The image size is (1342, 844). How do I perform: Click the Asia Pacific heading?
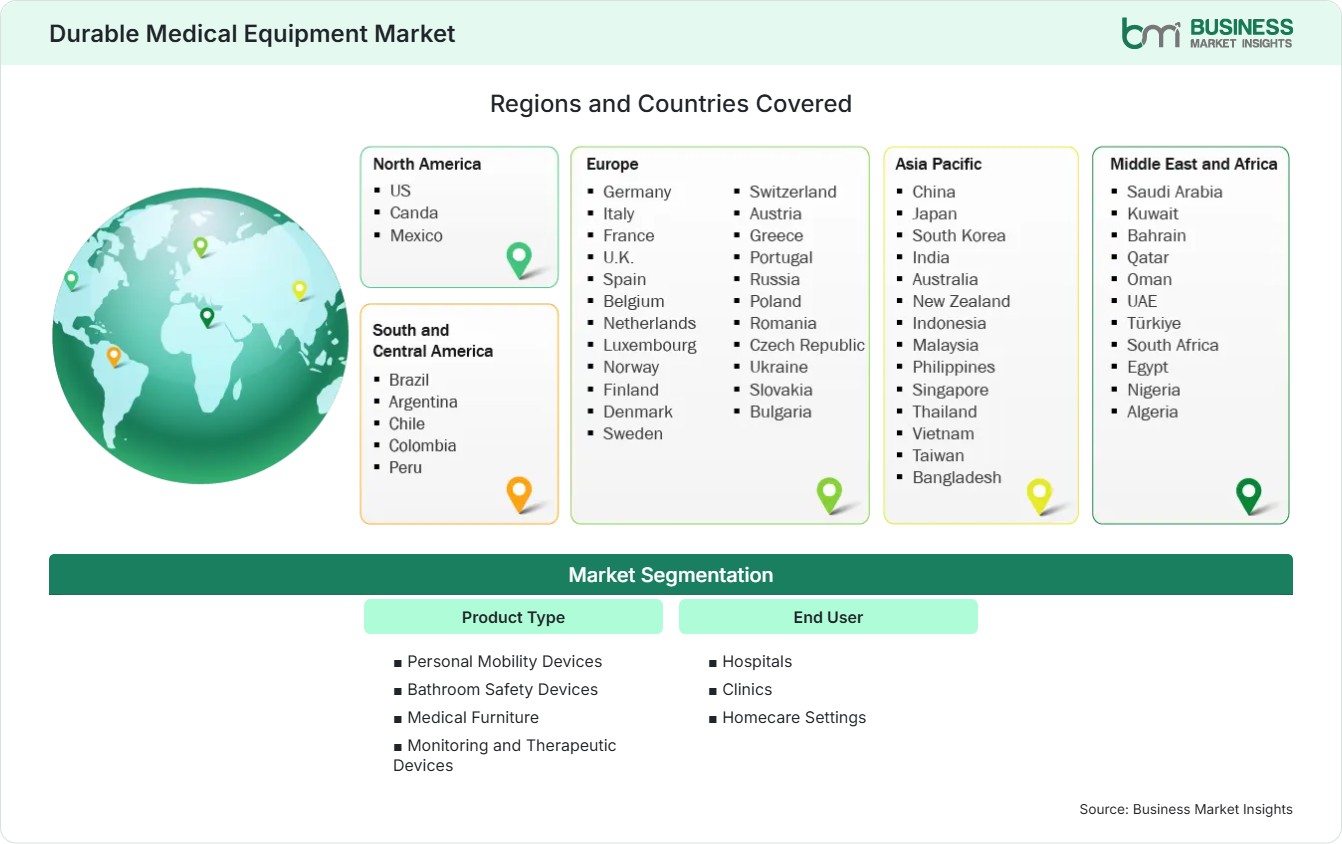point(939,164)
